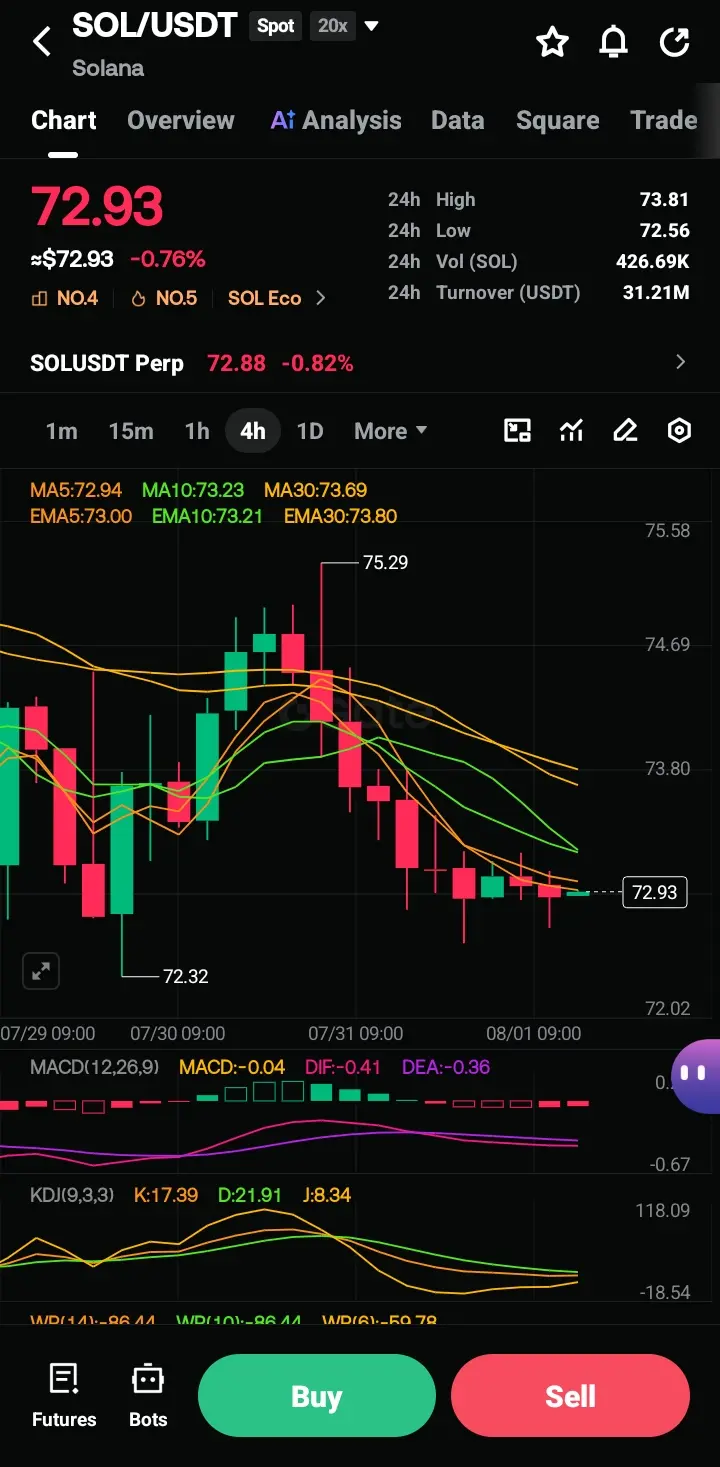Screen dimensions: 720x1467
Task: Tap the K:17.39 value
Action: click(x=167, y=1195)
